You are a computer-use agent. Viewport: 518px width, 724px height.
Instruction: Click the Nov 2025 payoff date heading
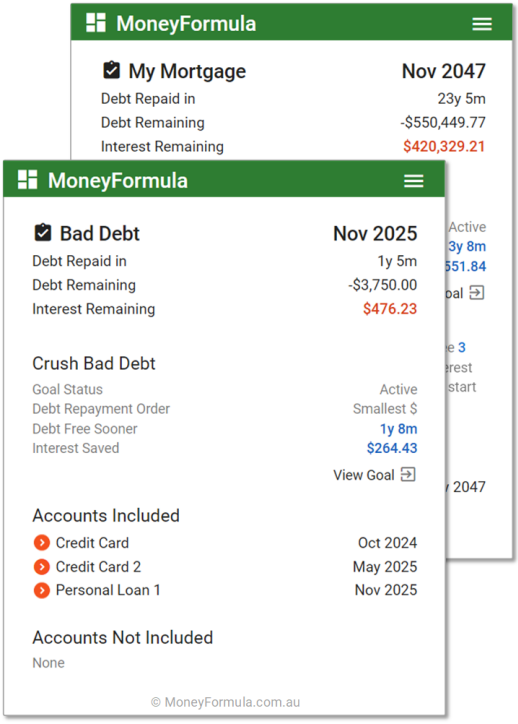coord(375,233)
